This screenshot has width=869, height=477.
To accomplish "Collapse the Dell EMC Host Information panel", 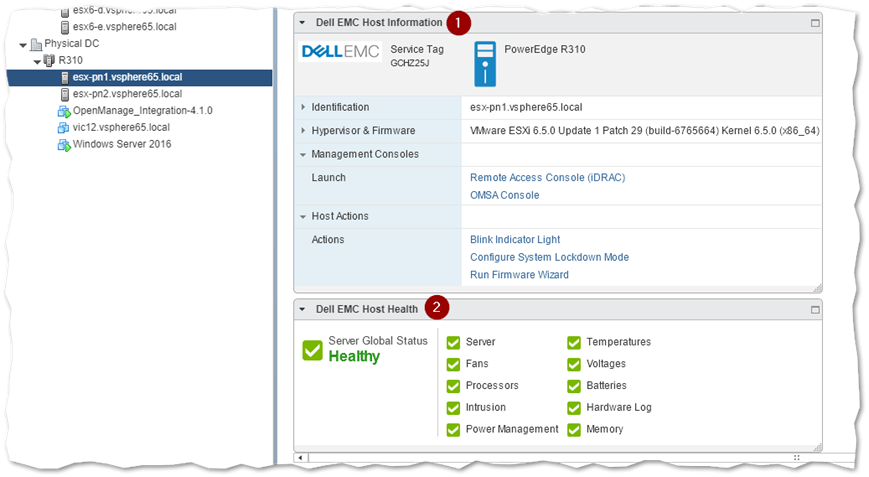I will click(x=302, y=23).
